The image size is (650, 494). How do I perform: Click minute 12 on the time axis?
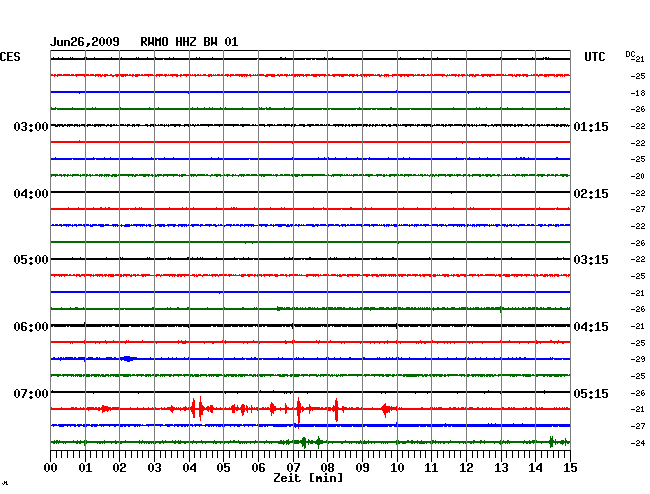(x=466, y=467)
